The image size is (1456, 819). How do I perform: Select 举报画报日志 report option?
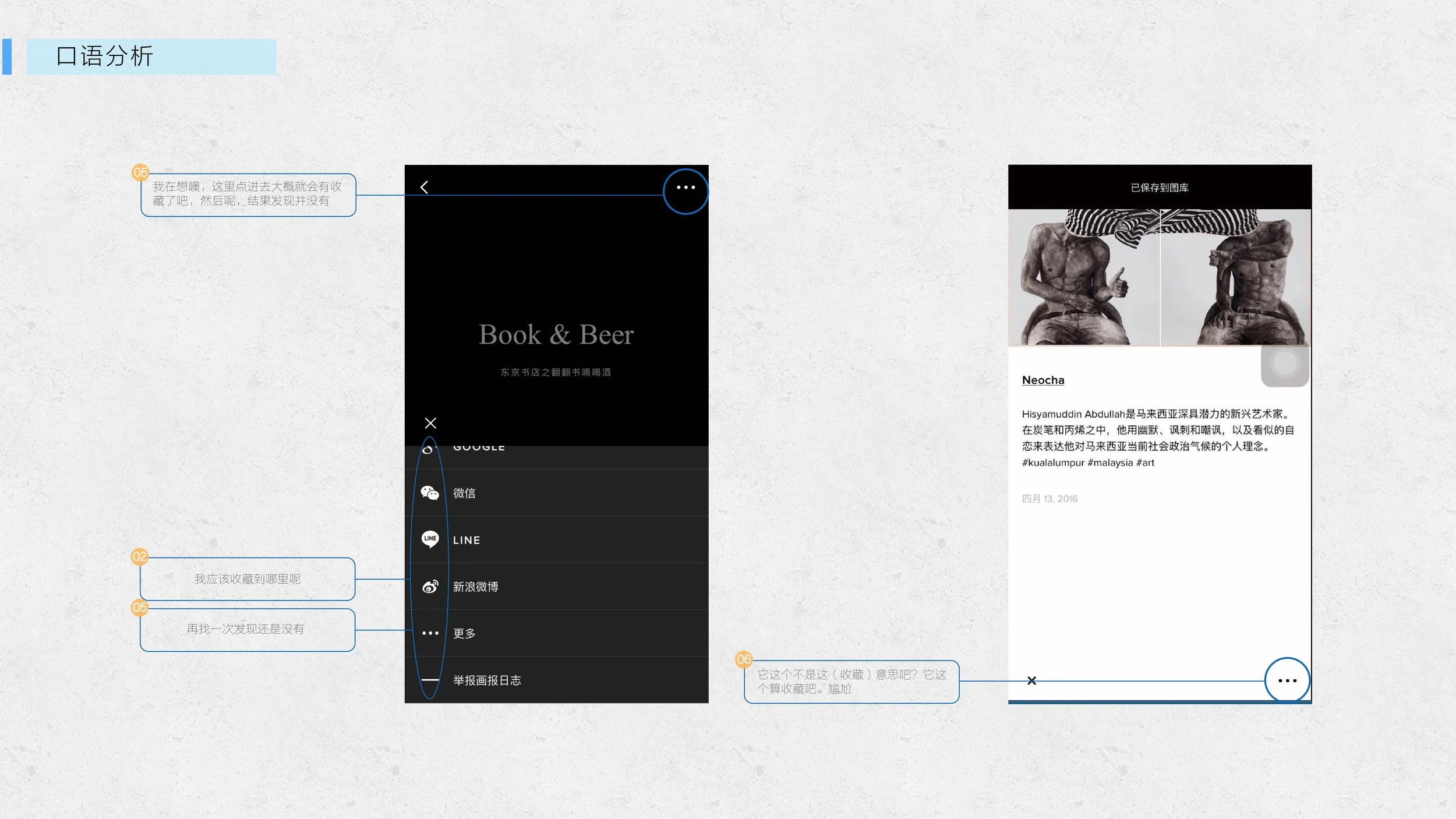(487, 680)
